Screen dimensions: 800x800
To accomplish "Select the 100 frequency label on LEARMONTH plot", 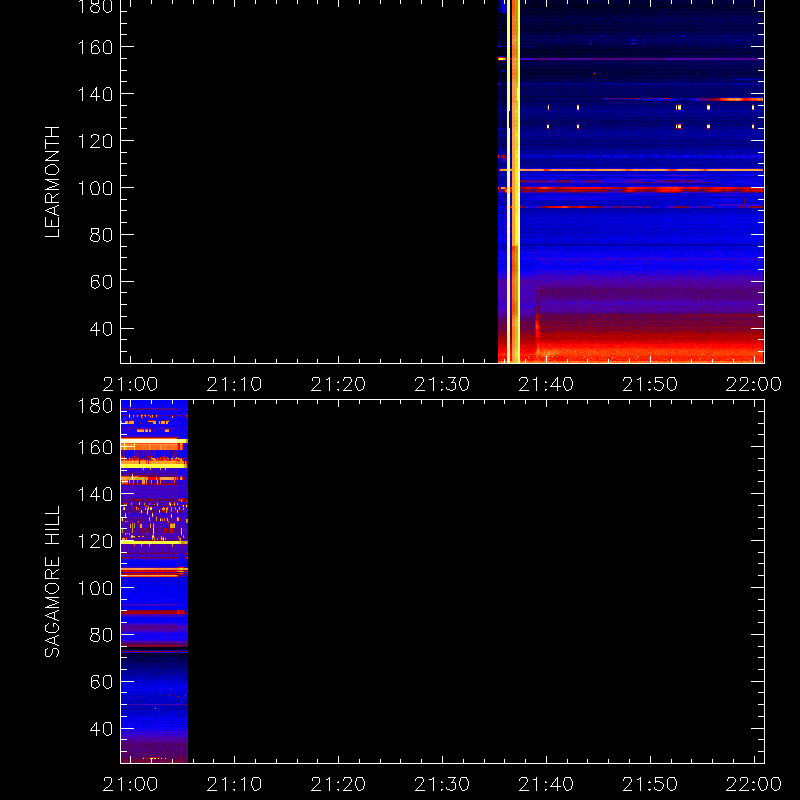I will click(x=95, y=188).
